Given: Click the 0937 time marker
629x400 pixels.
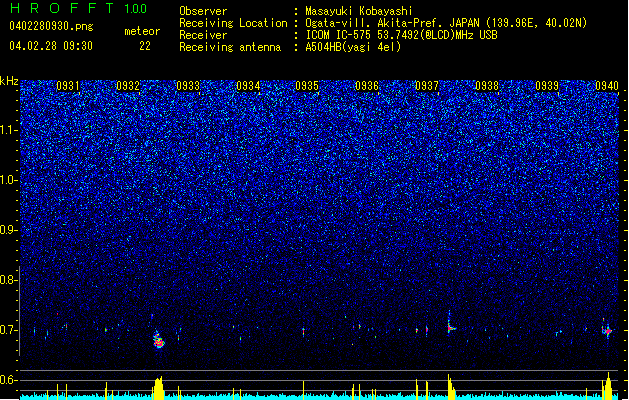Looking at the screenshot, I should tap(427, 86).
